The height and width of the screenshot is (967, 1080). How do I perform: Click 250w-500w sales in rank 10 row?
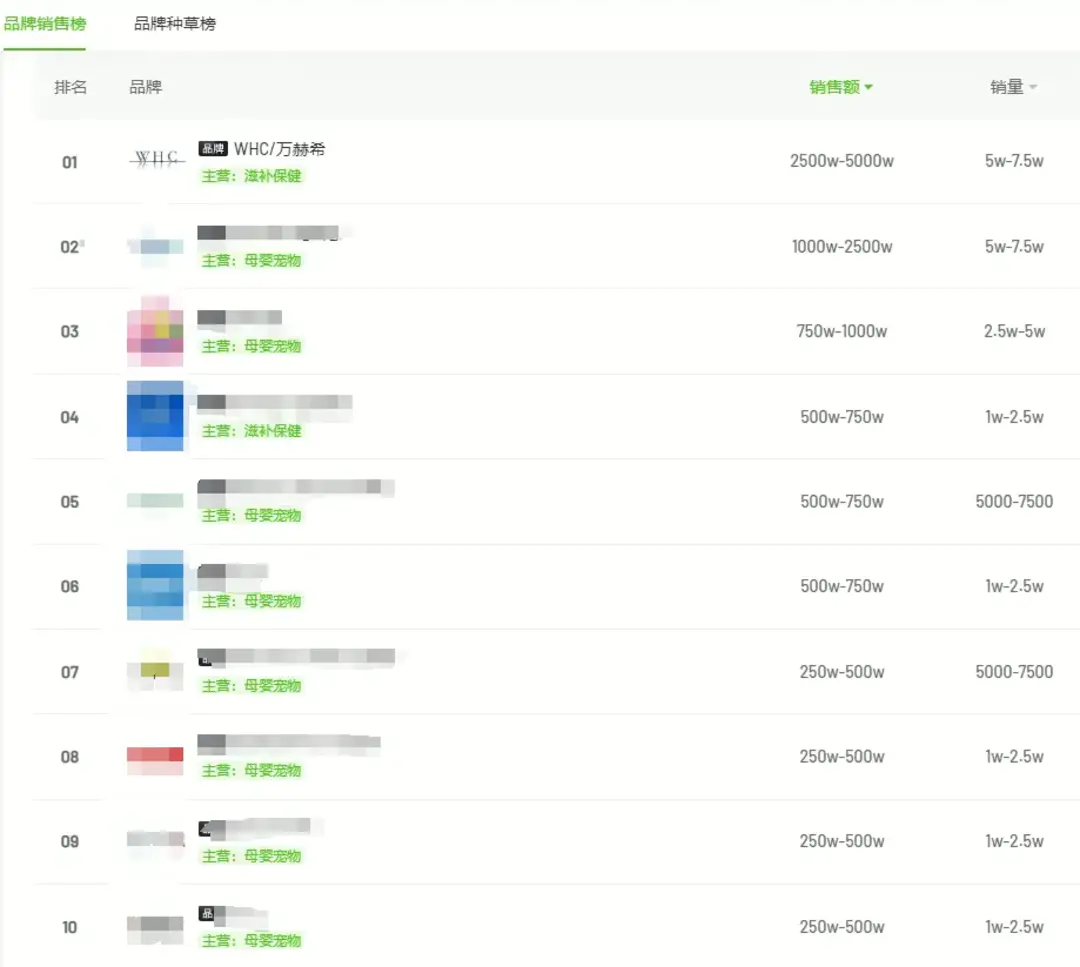click(842, 926)
